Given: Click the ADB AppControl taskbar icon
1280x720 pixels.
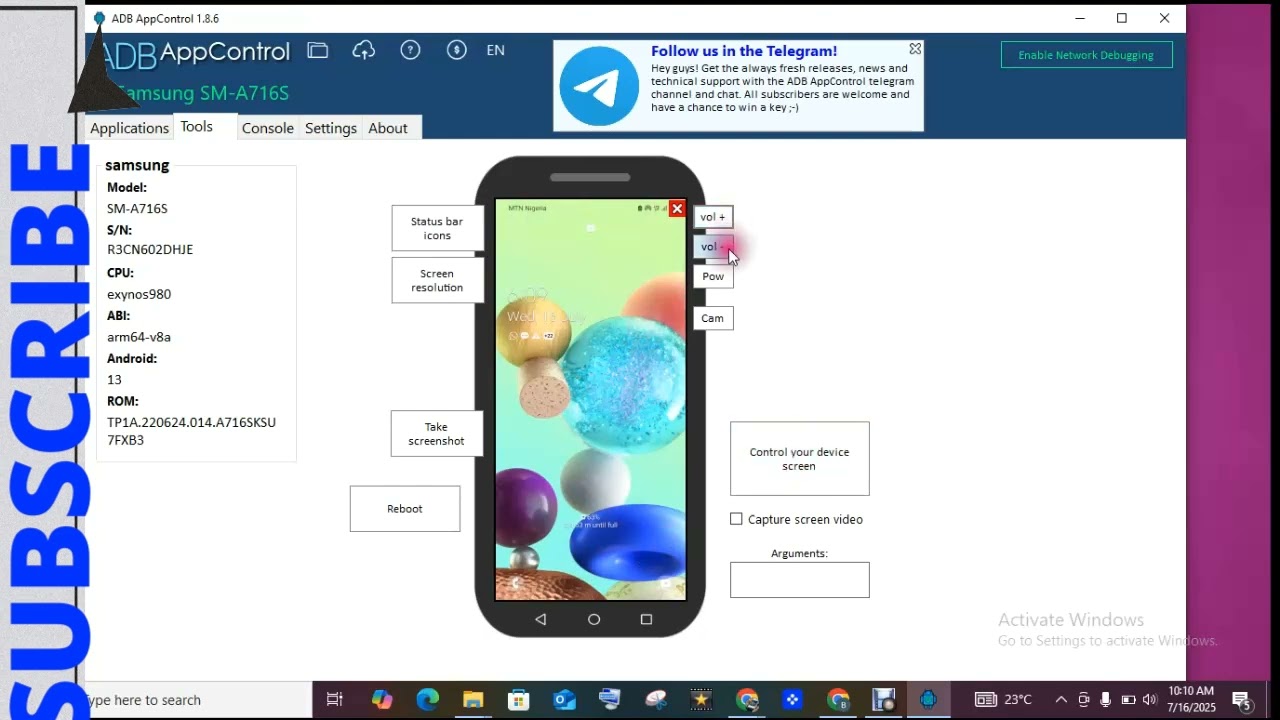Looking at the screenshot, I should (x=928, y=700).
